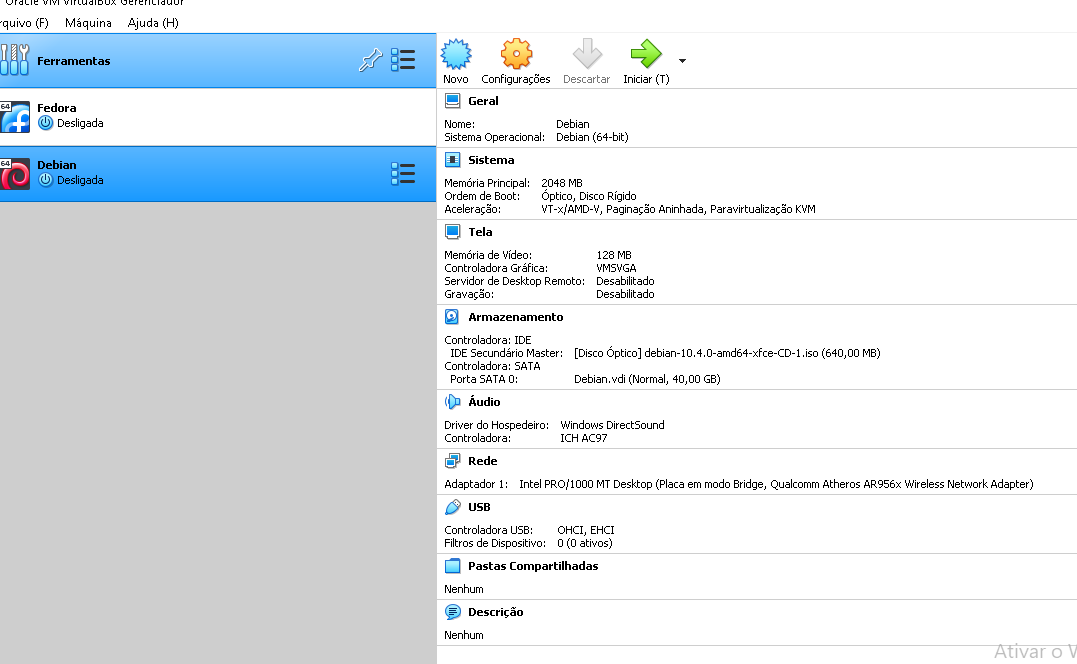Click the 128 MB video memory value
The width and height of the screenshot is (1077, 664).
(614, 255)
